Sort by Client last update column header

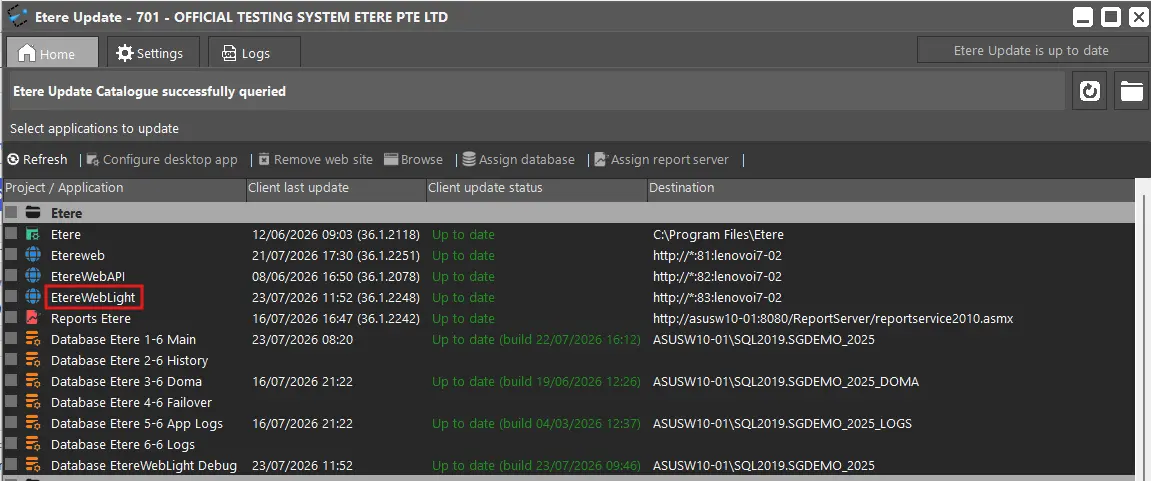click(336, 188)
